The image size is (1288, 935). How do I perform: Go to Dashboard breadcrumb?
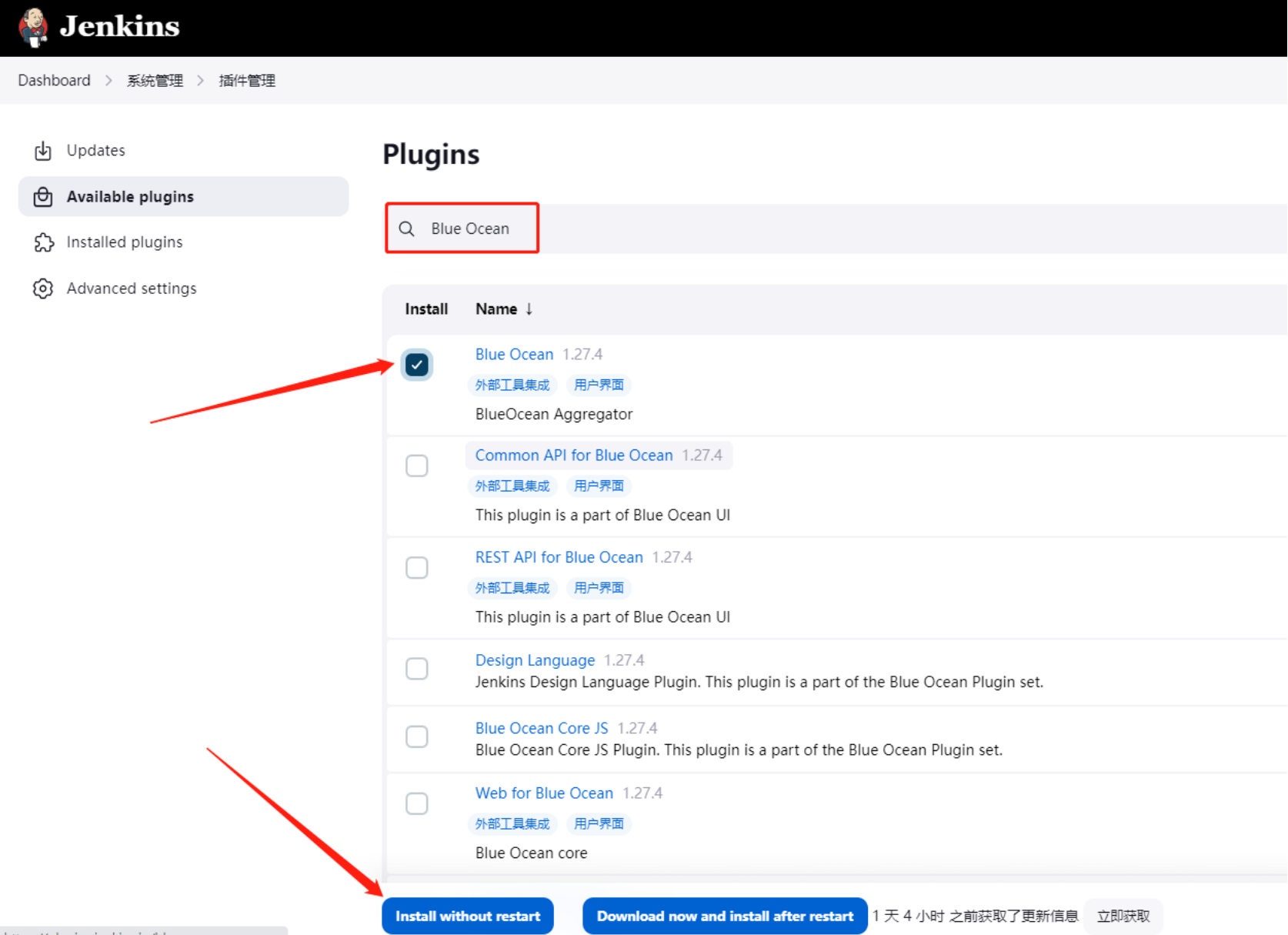pyautogui.click(x=54, y=80)
